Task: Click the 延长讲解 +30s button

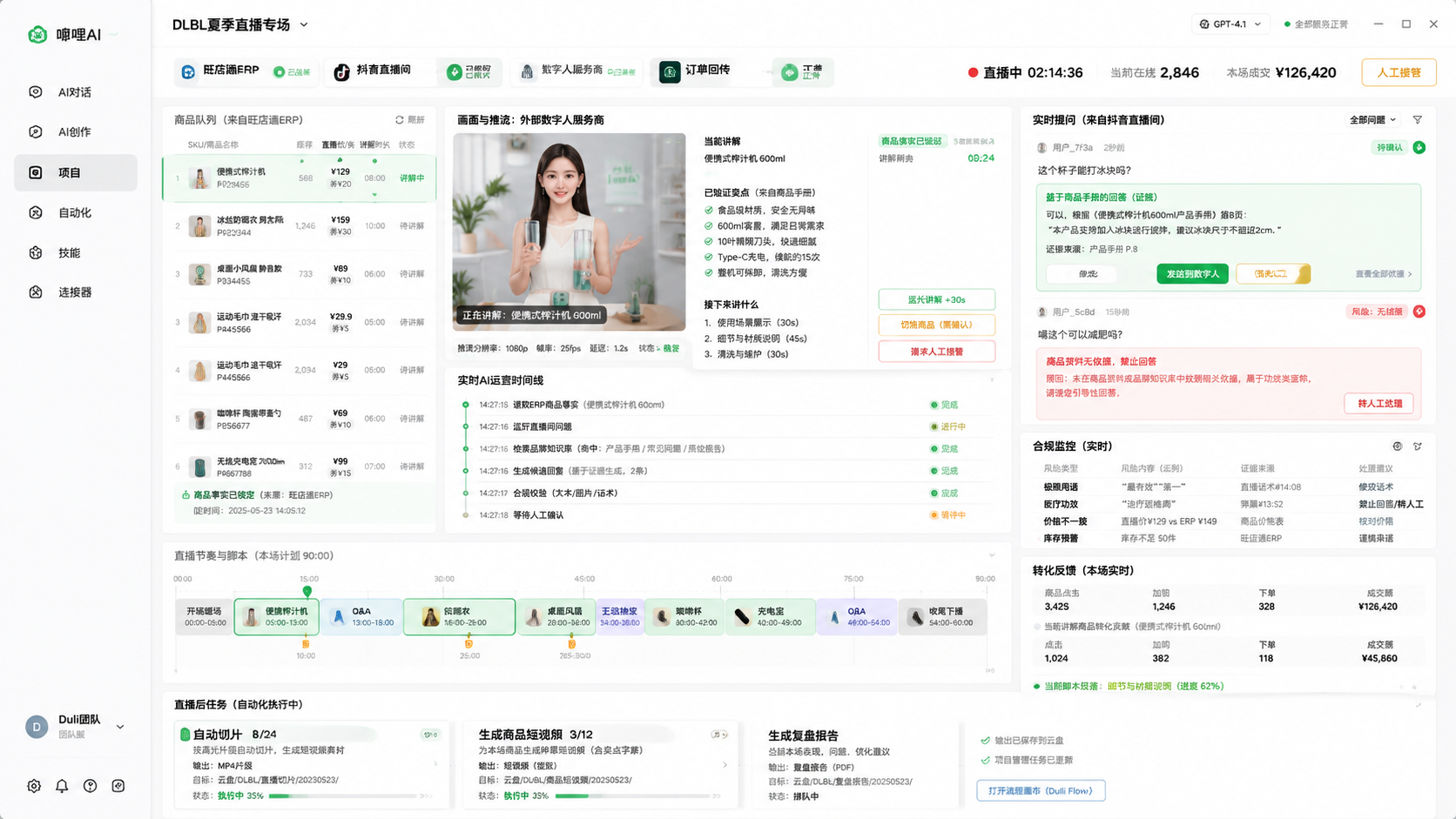Action: 936,299
